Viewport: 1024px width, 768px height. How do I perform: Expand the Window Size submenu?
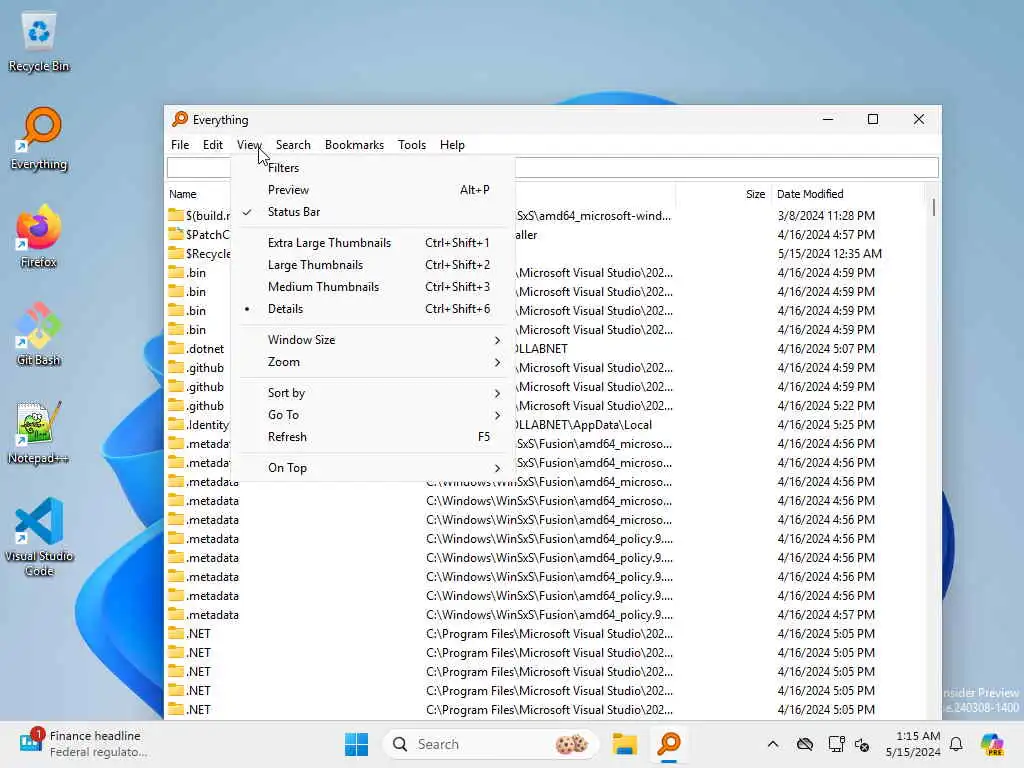click(x=374, y=340)
